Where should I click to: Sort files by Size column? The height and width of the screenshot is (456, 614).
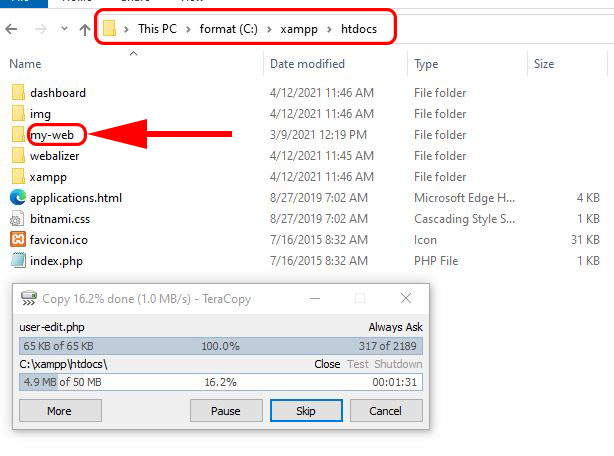(544, 64)
